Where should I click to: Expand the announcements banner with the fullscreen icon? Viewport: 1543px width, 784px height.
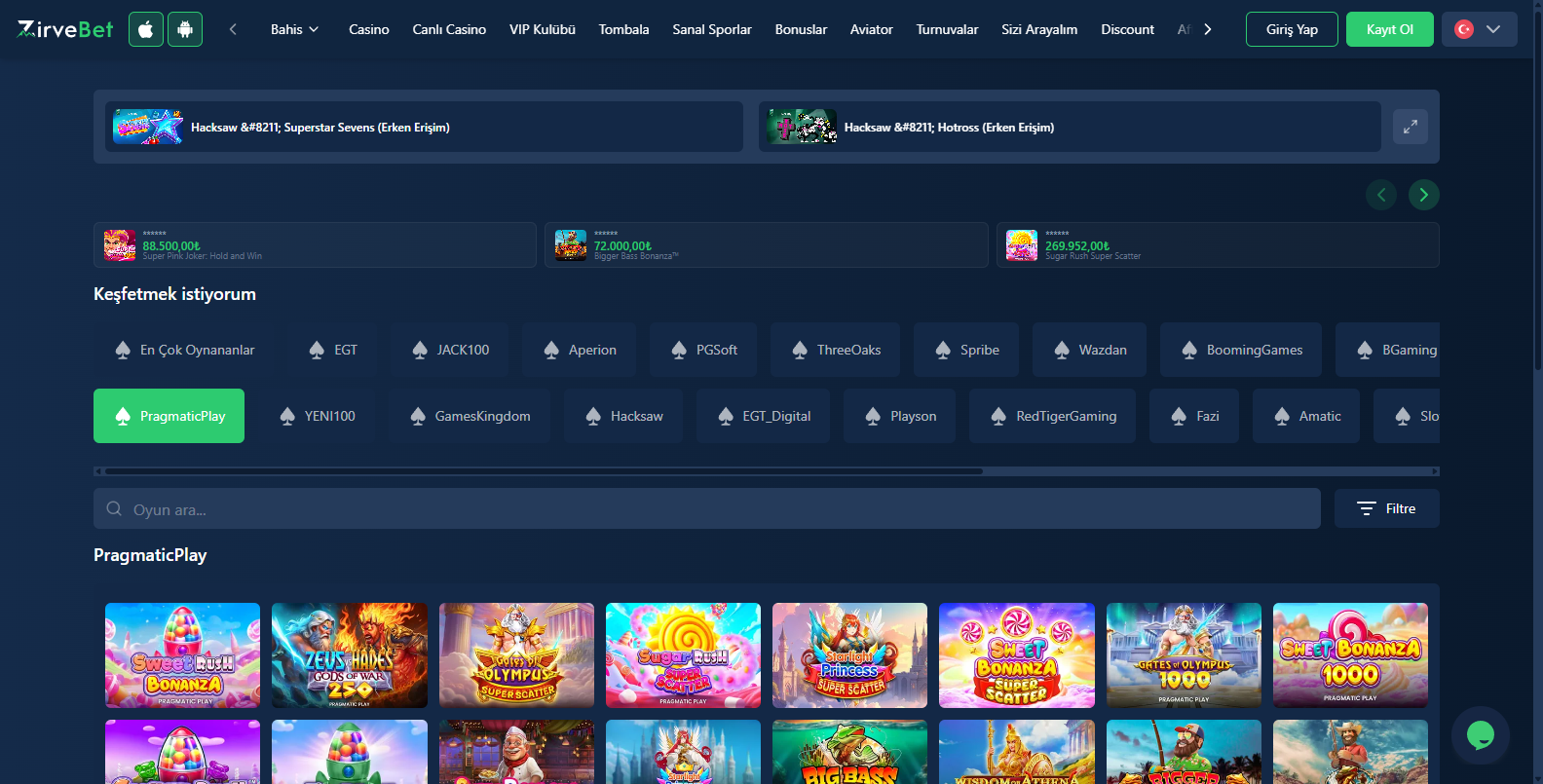[x=1410, y=127]
